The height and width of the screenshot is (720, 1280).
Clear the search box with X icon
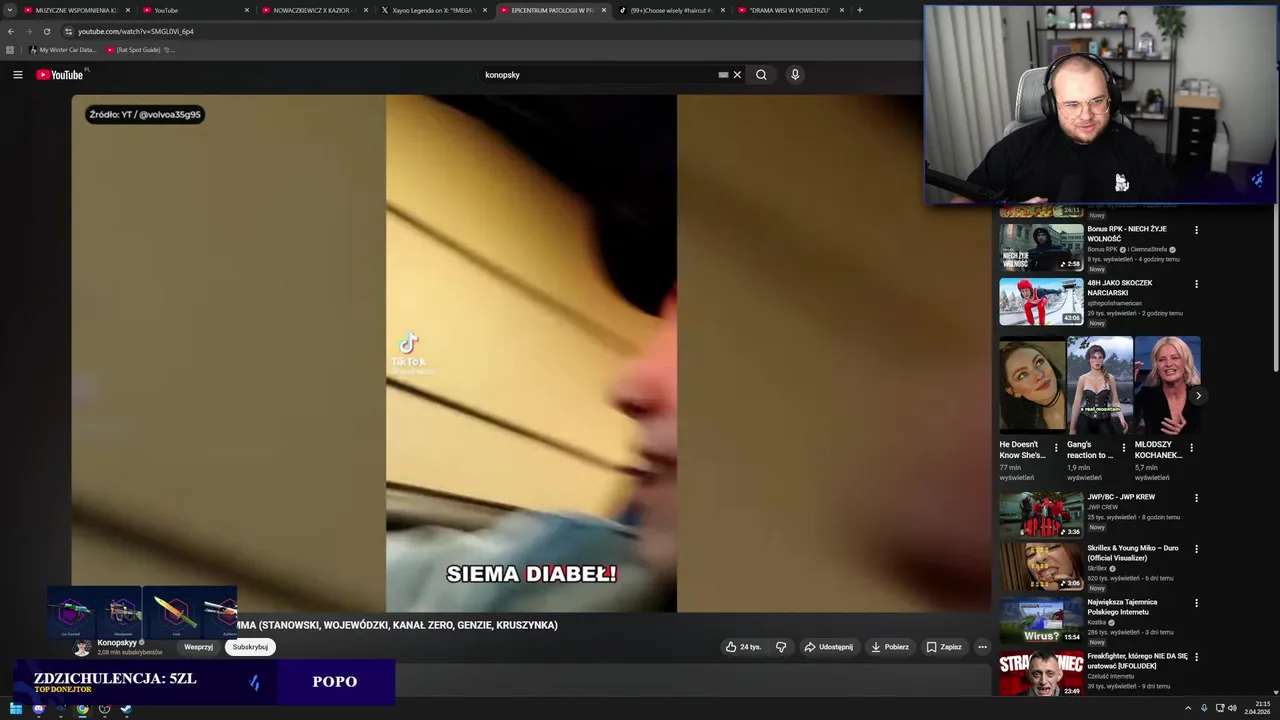pyautogui.click(x=737, y=75)
